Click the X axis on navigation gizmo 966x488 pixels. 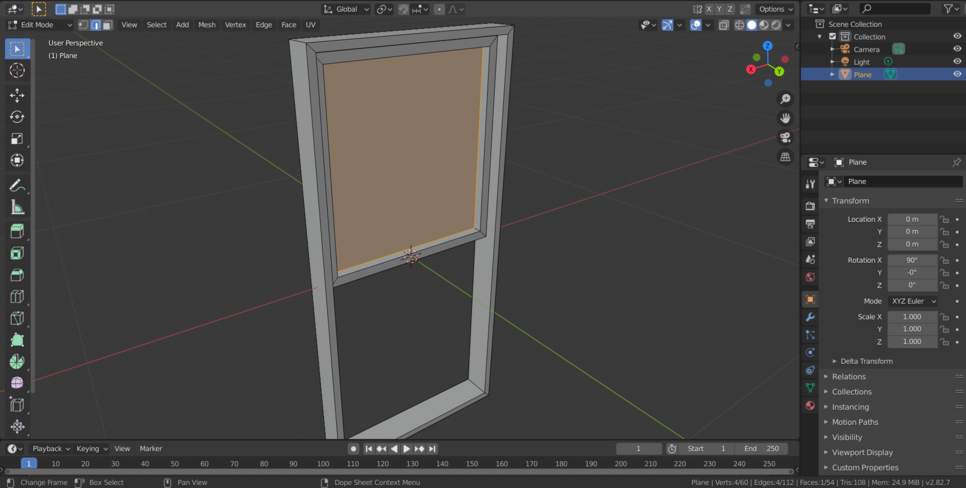[x=751, y=70]
